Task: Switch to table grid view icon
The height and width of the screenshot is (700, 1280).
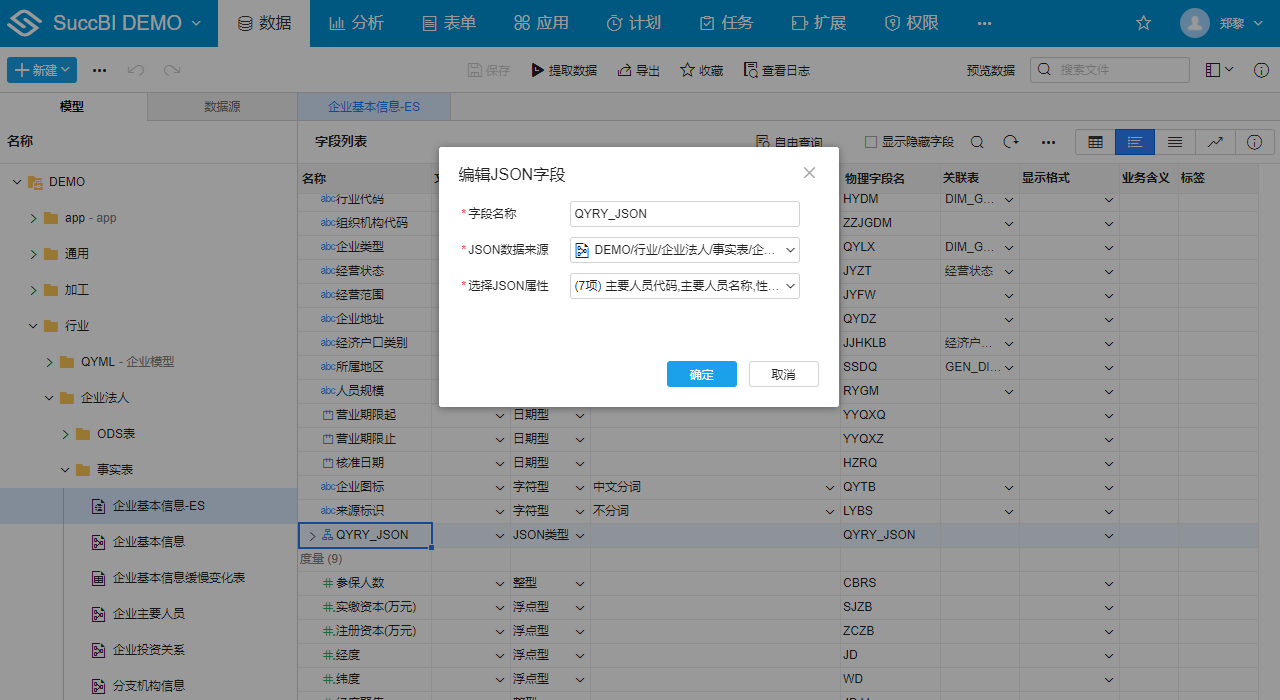Action: coord(1095,142)
